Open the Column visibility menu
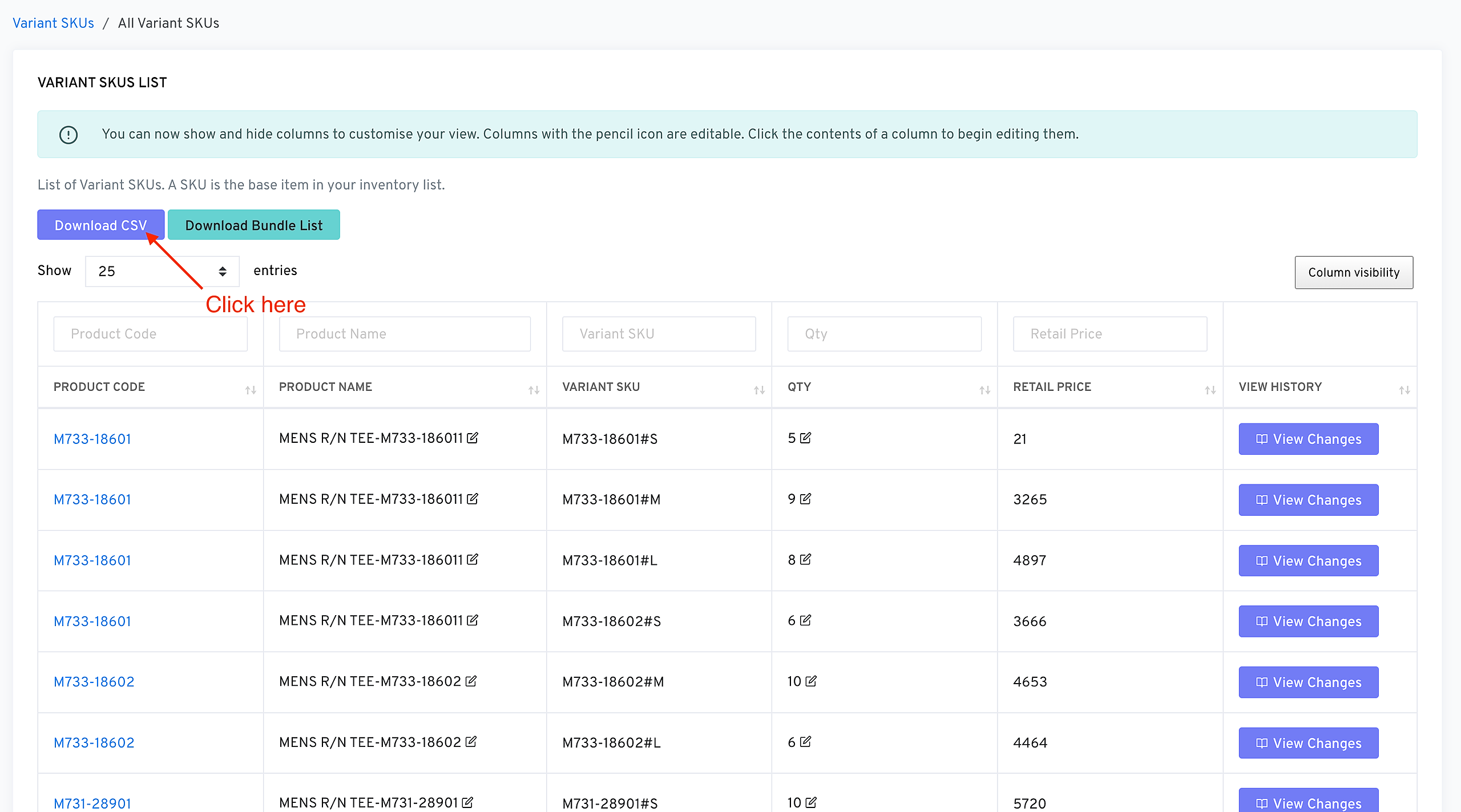 1353,272
